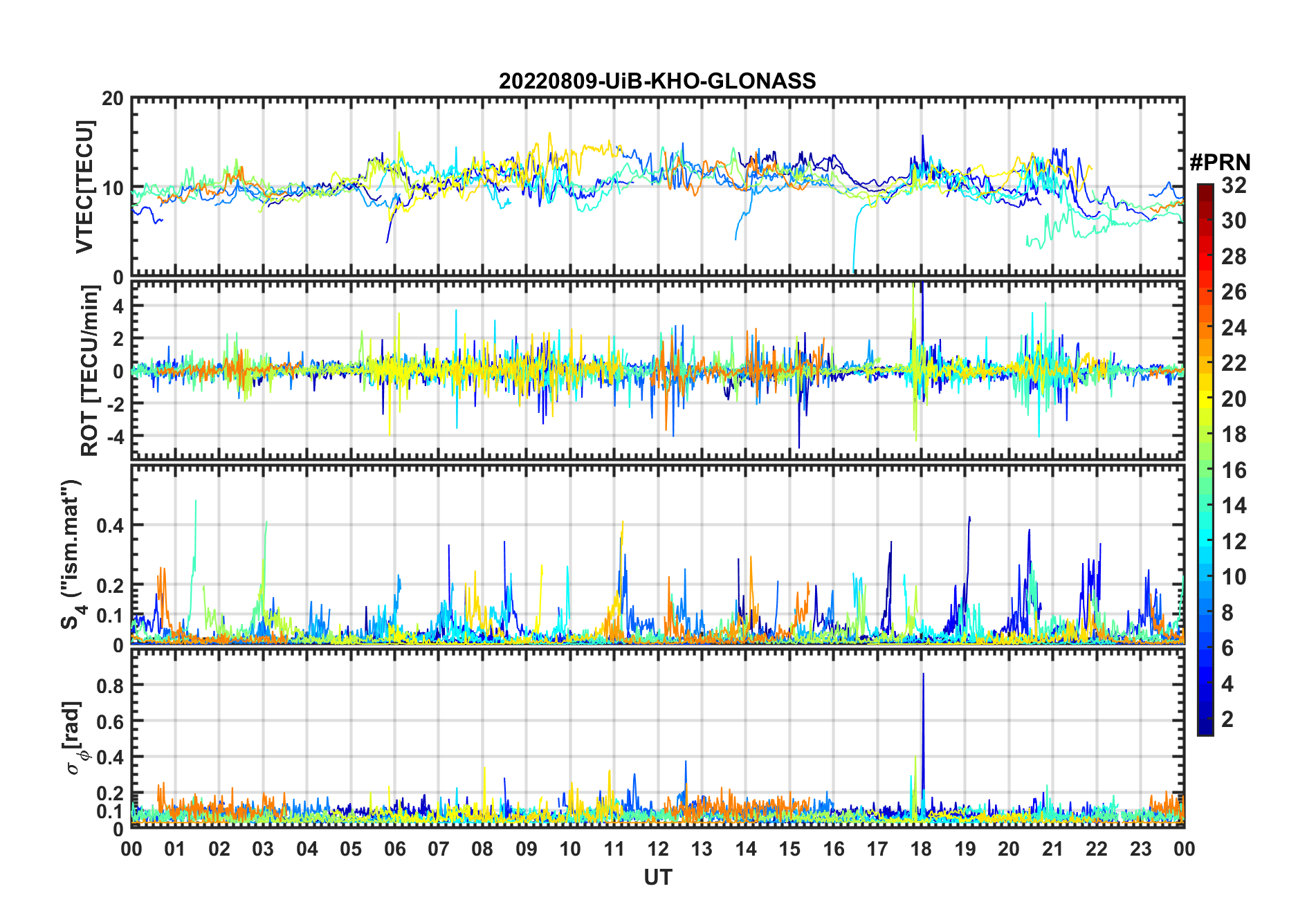Screen dimensions: 1316x920
Task: Pick colorbar tick label 22
Action: coord(1234,363)
